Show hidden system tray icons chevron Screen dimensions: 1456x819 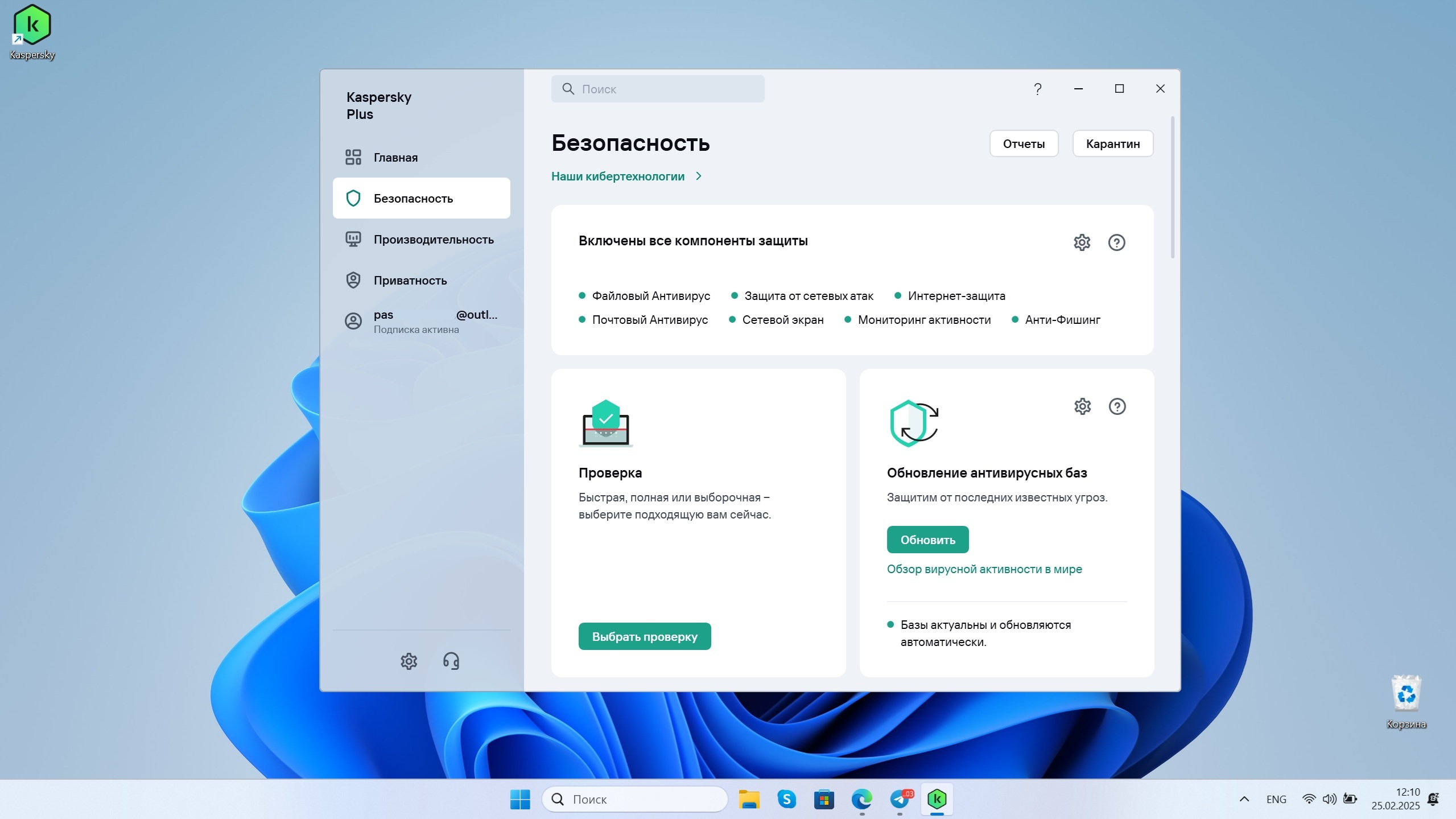[x=1244, y=799]
